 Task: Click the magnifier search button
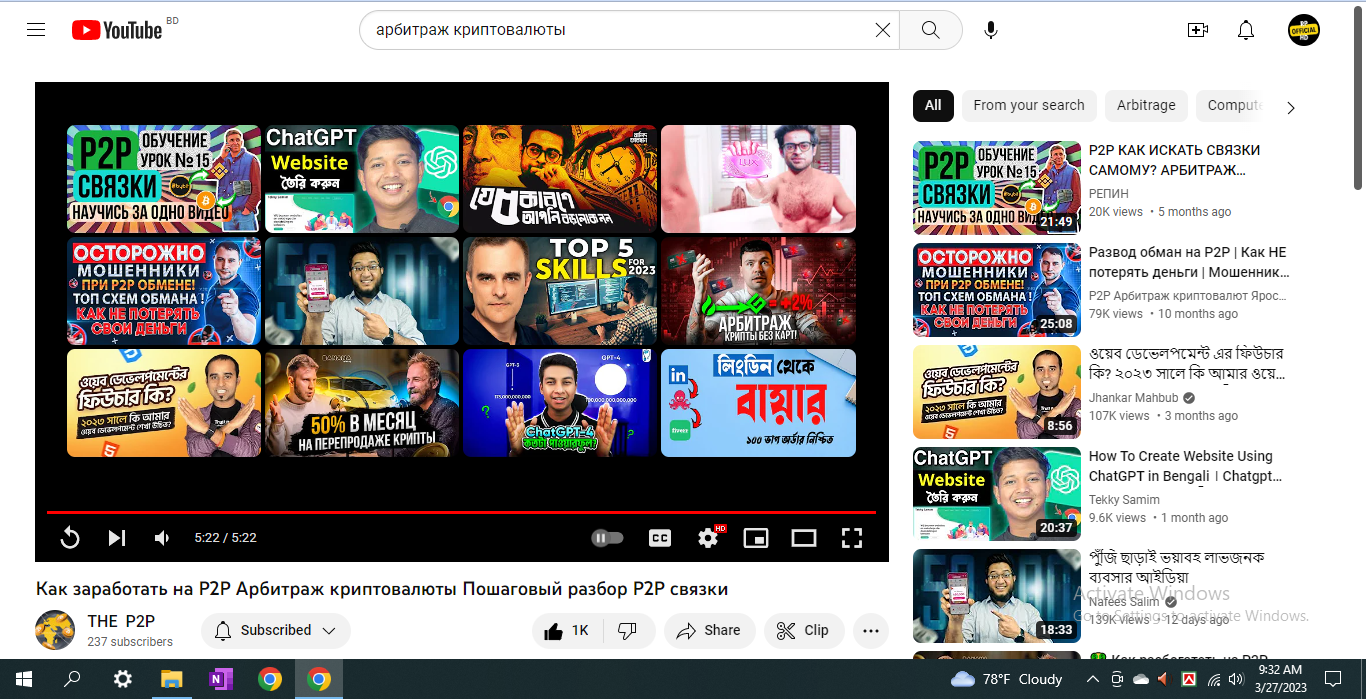(930, 30)
